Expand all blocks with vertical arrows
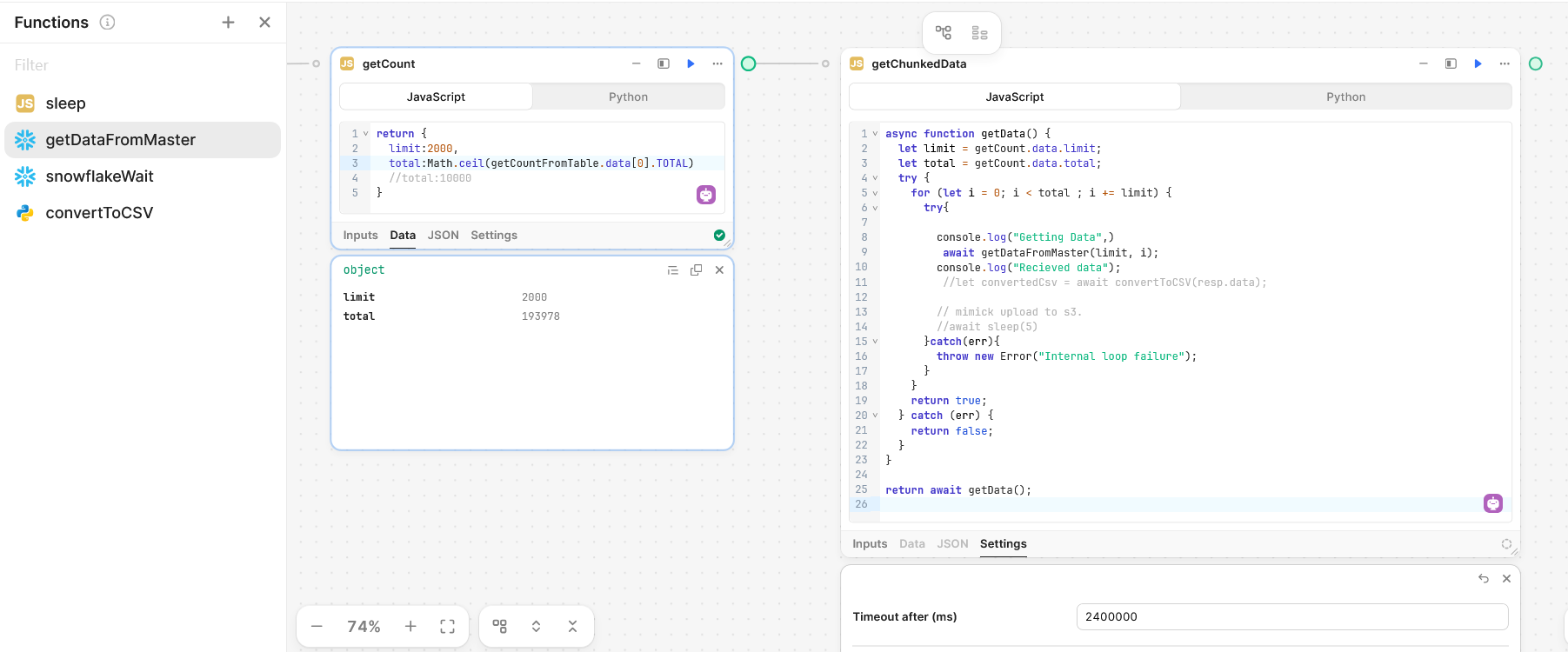Image resolution: width=1568 pixels, height=652 pixels. tap(537, 627)
